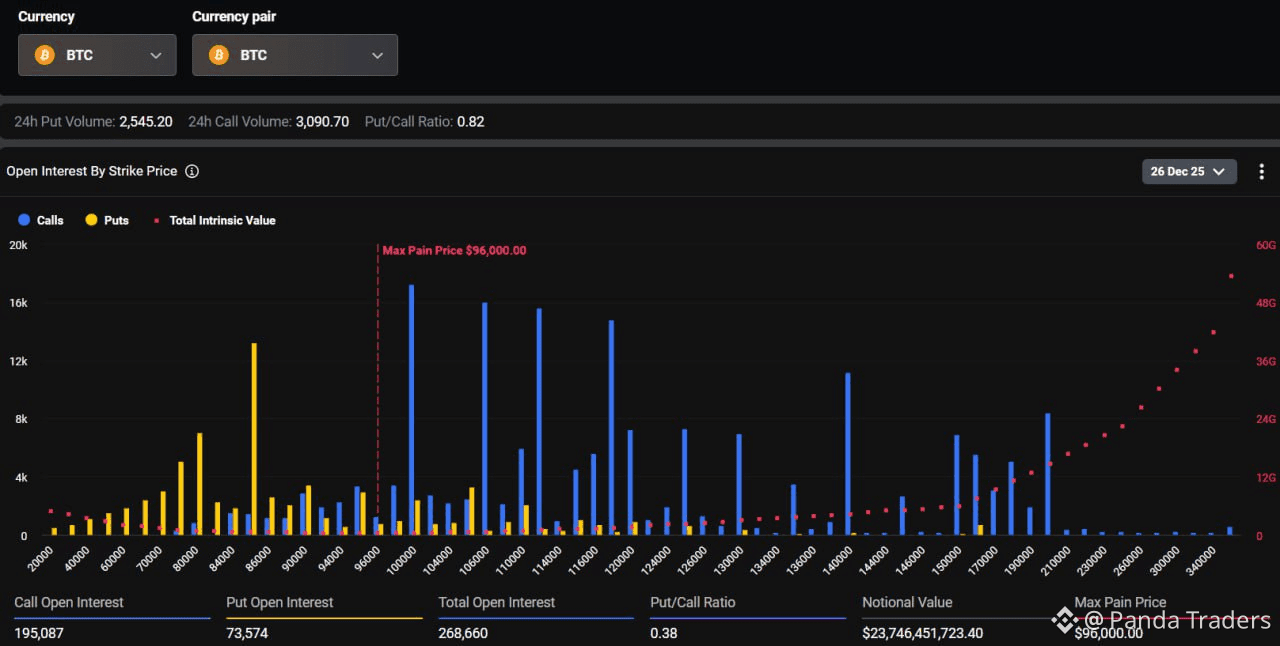Click the yellow Puts legend circle
The height and width of the screenshot is (646, 1280).
coord(91,220)
